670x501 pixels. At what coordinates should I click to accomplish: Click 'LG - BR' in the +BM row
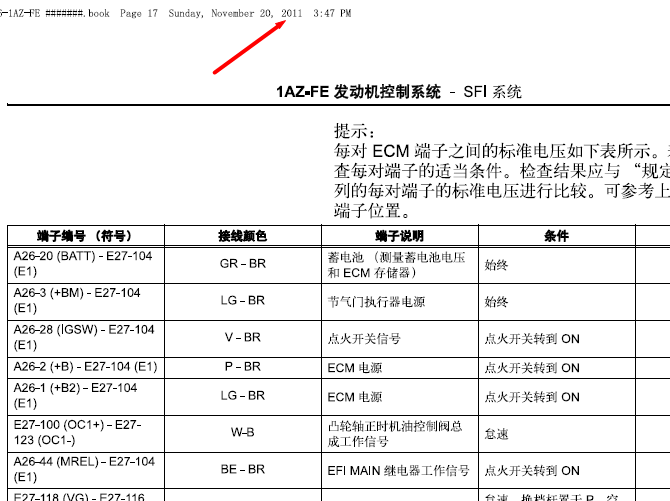[x=243, y=301]
